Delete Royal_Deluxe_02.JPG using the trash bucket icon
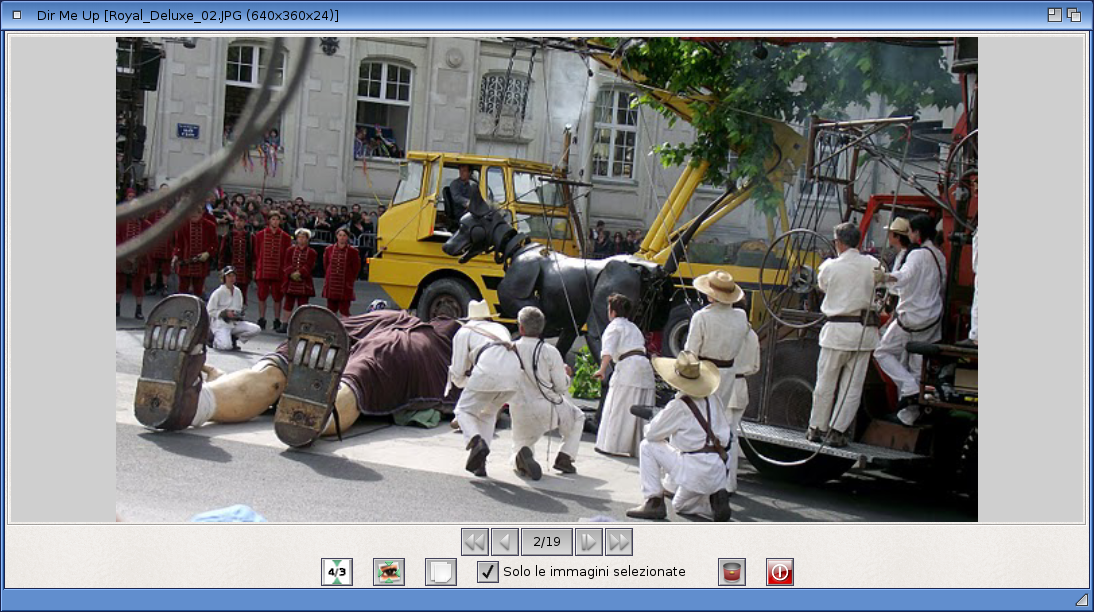Viewport: 1094px width, 612px height. click(730, 572)
